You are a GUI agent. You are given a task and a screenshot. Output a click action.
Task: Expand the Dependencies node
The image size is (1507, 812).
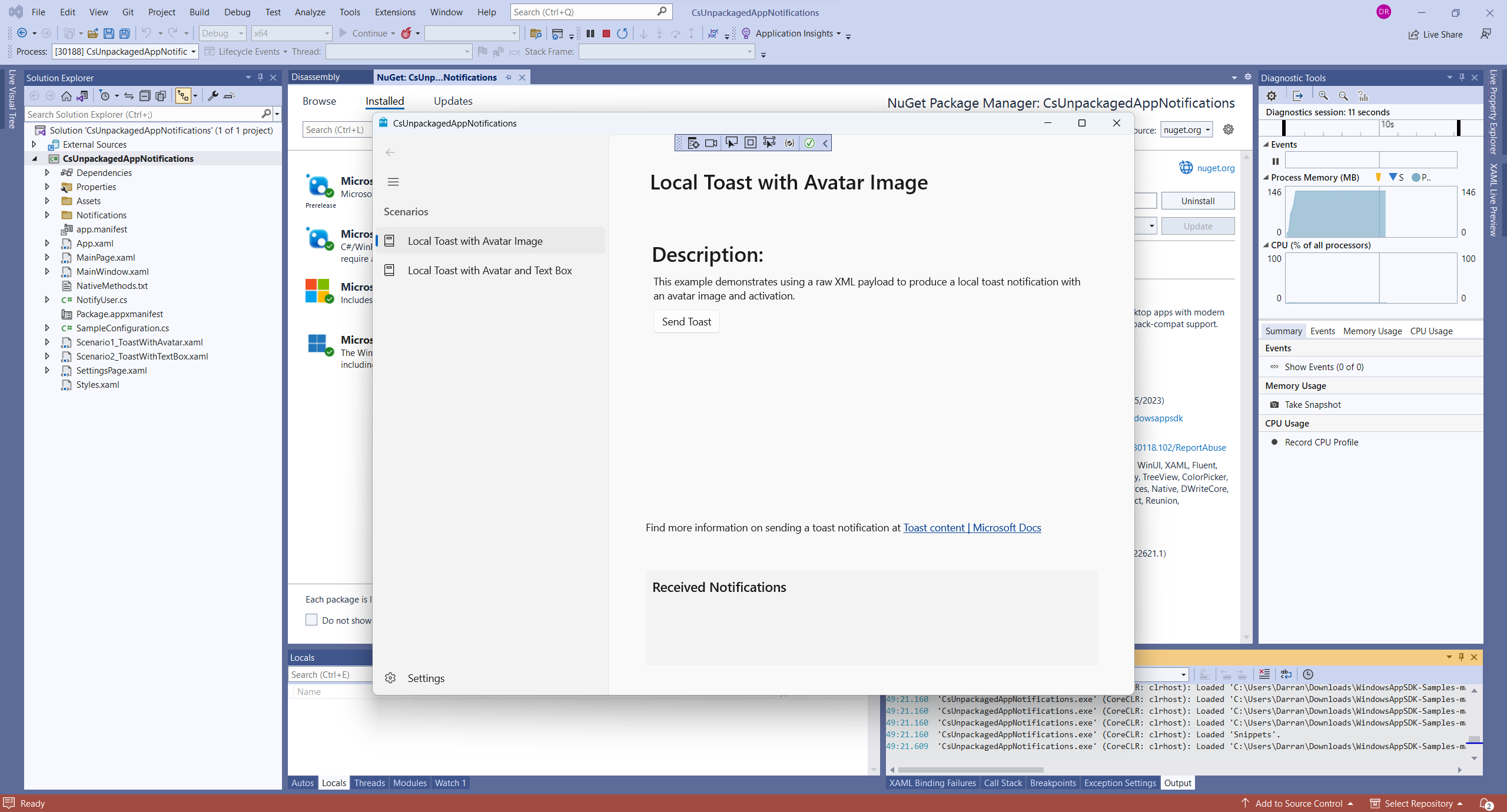click(x=47, y=172)
